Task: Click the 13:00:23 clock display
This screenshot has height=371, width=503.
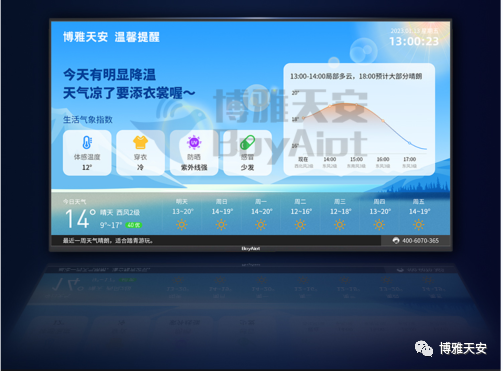Action: point(414,41)
